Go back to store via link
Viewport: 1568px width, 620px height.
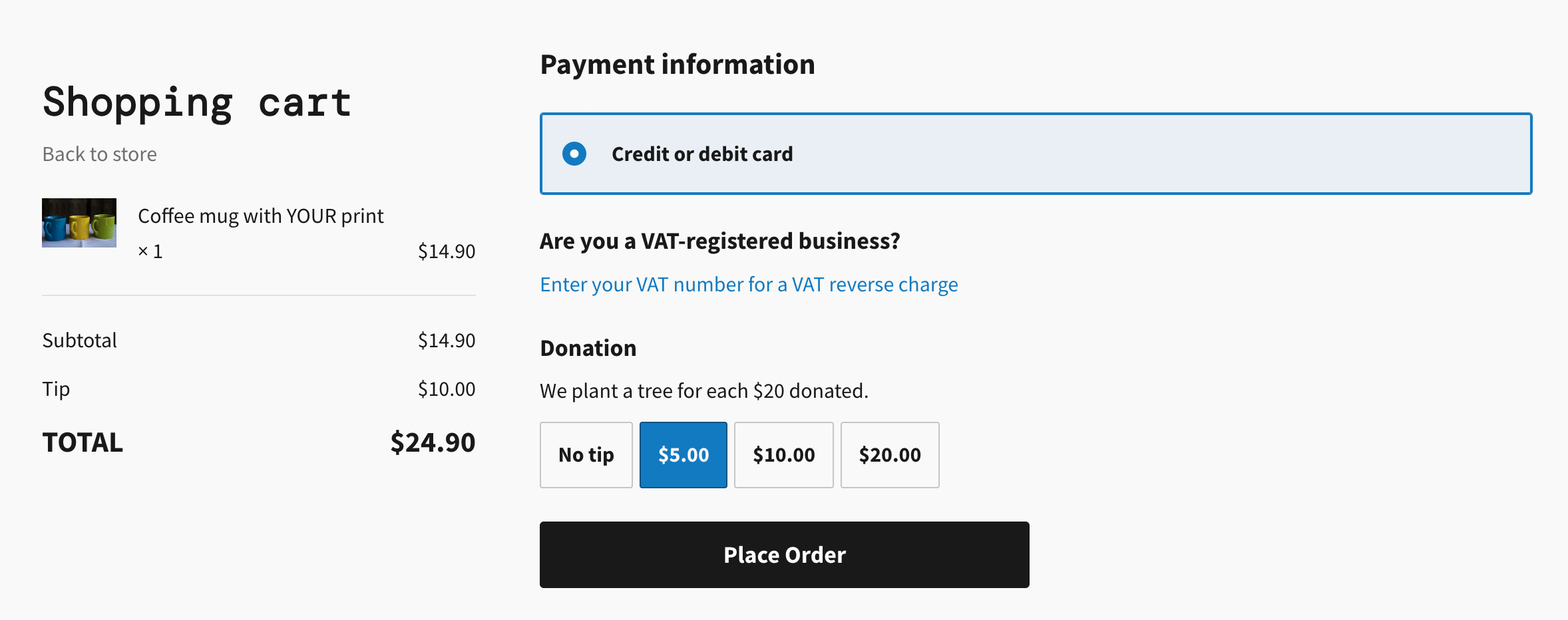tap(100, 154)
